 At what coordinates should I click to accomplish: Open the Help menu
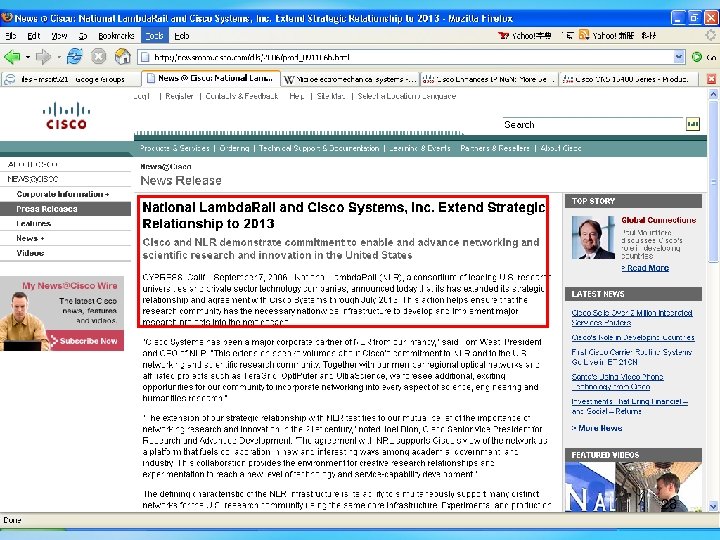182,35
